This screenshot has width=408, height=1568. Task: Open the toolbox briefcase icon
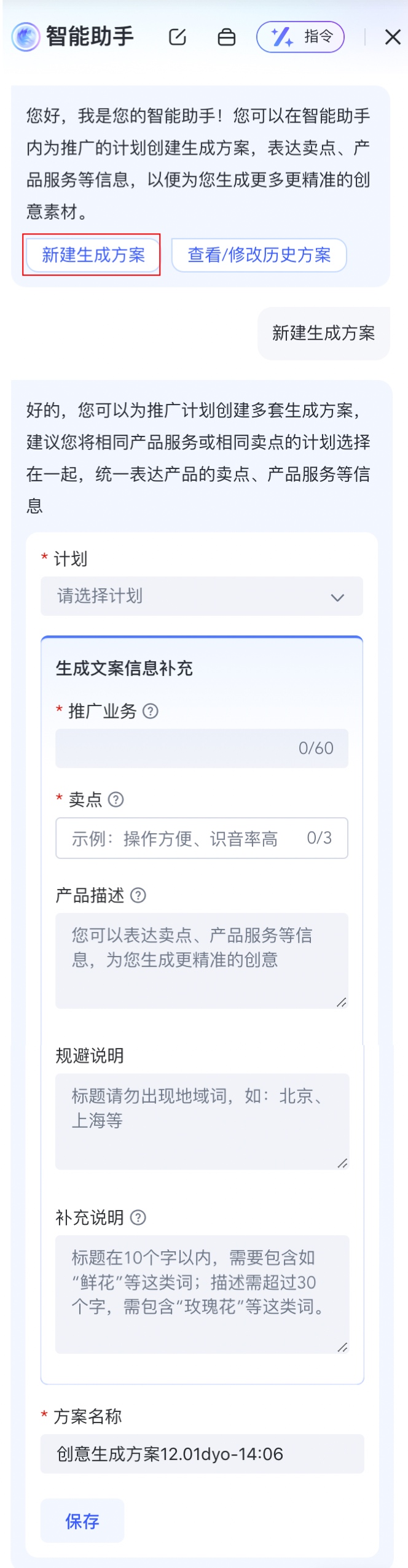pos(227,37)
